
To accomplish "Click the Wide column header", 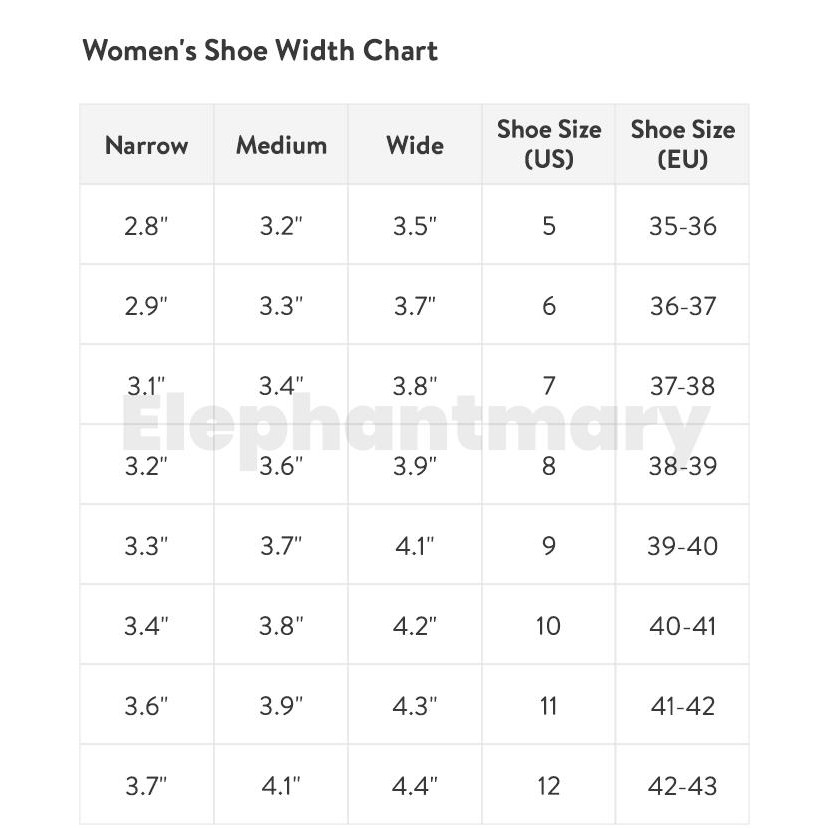I will pos(415,145).
